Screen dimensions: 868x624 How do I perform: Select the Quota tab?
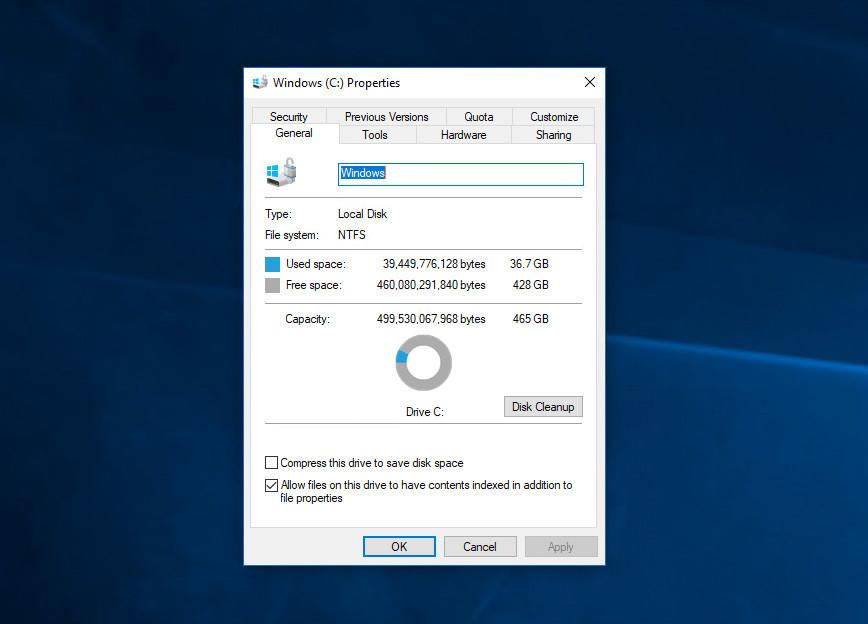(479, 116)
